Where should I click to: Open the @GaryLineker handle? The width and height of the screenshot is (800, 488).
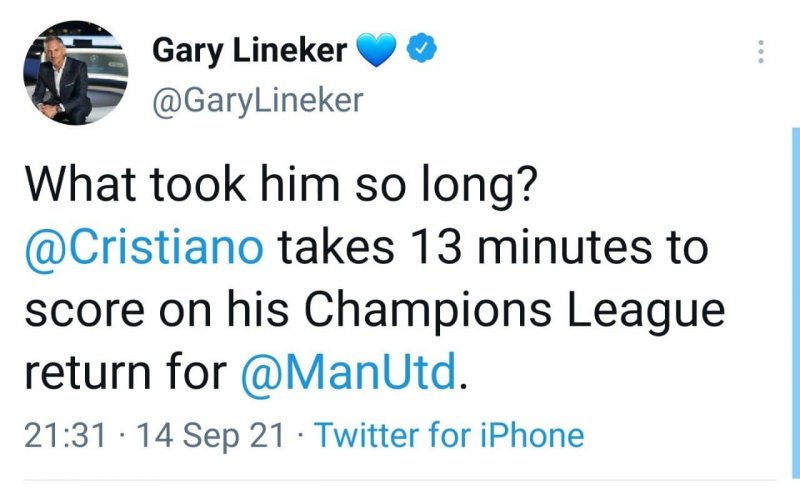(x=257, y=100)
